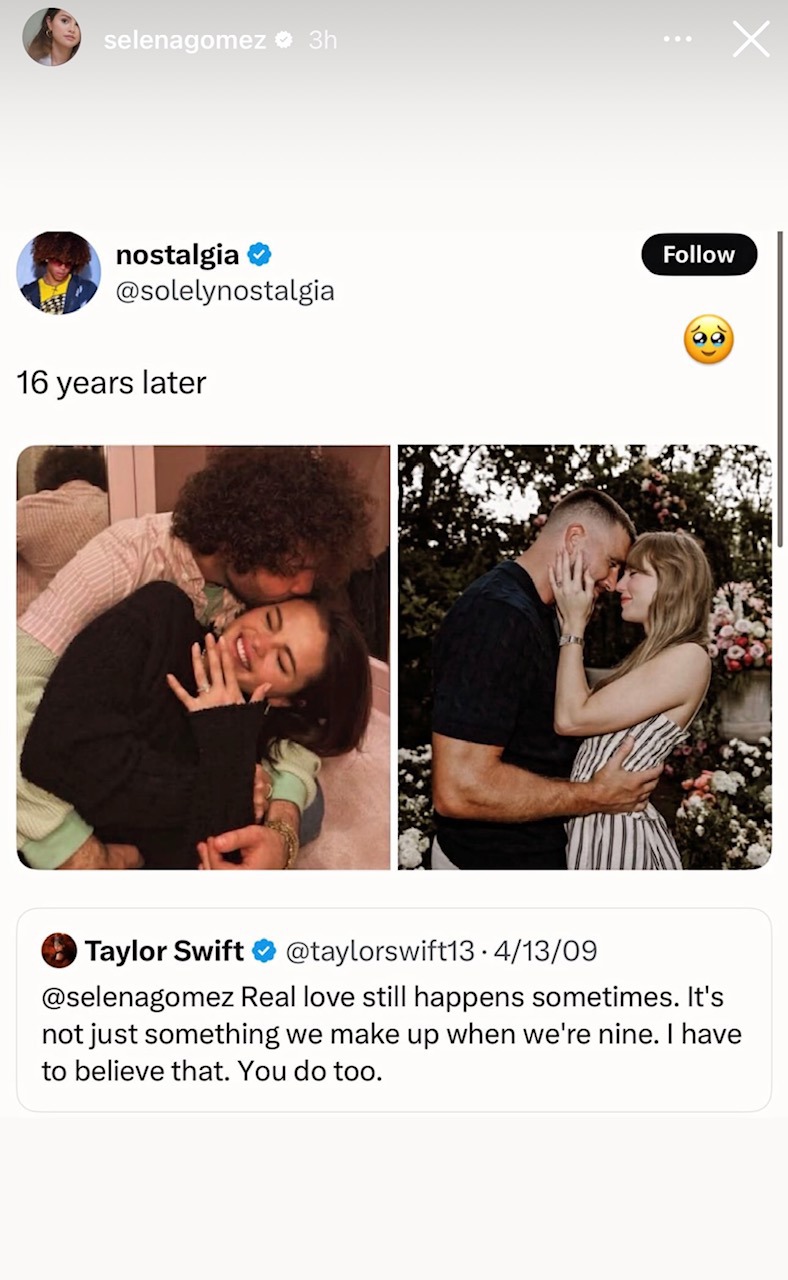This screenshot has width=788, height=1280.
Task: Select the selenagomez username at the top
Action: pos(184,38)
